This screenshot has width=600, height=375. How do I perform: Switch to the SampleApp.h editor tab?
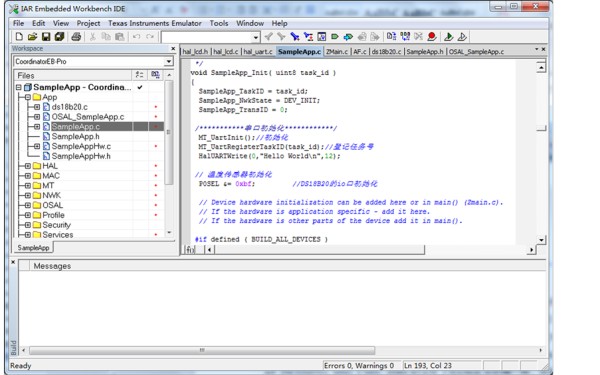[x=425, y=52]
